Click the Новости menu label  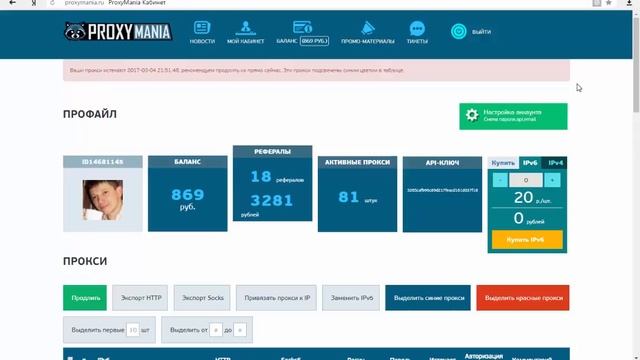click(x=202, y=41)
